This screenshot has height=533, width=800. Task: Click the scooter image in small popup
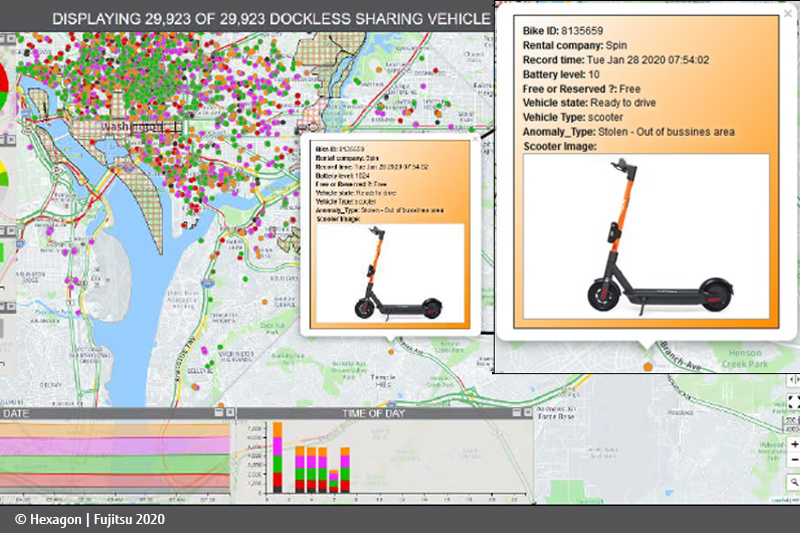[390, 273]
